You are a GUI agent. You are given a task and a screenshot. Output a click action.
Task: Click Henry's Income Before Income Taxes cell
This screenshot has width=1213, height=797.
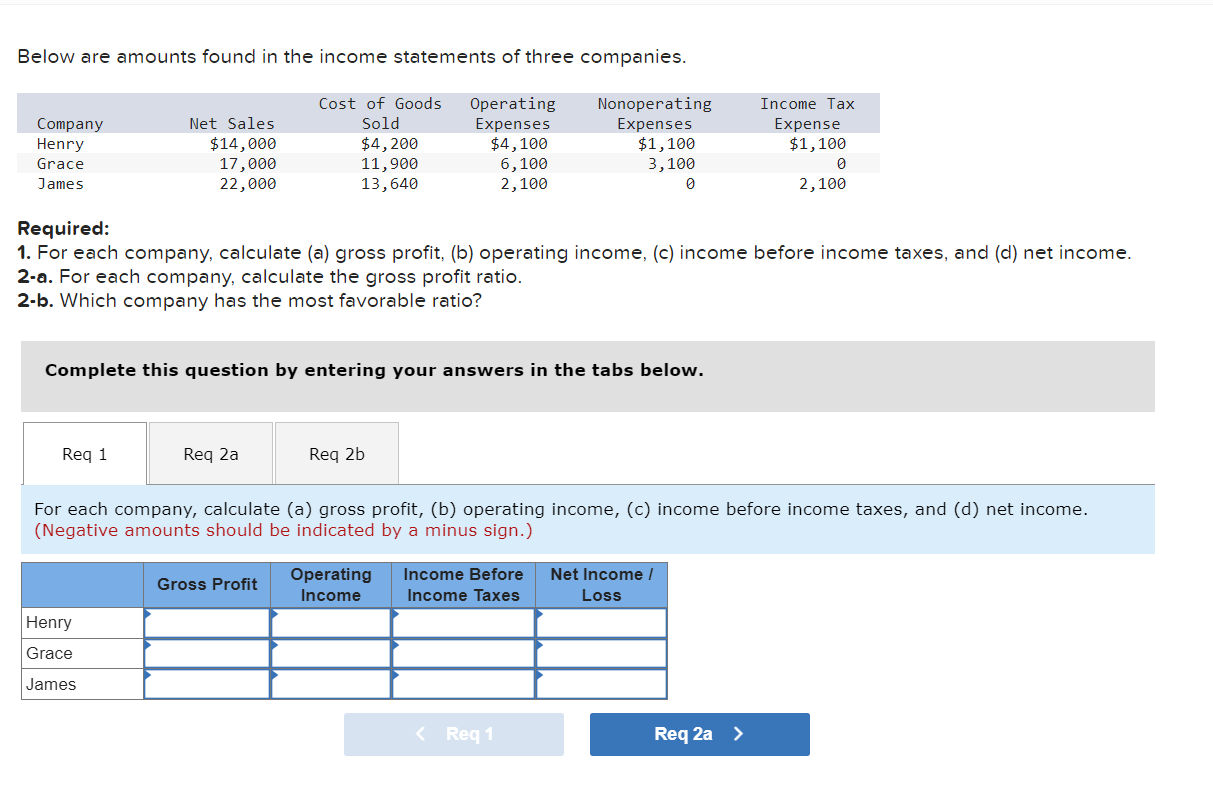462,622
